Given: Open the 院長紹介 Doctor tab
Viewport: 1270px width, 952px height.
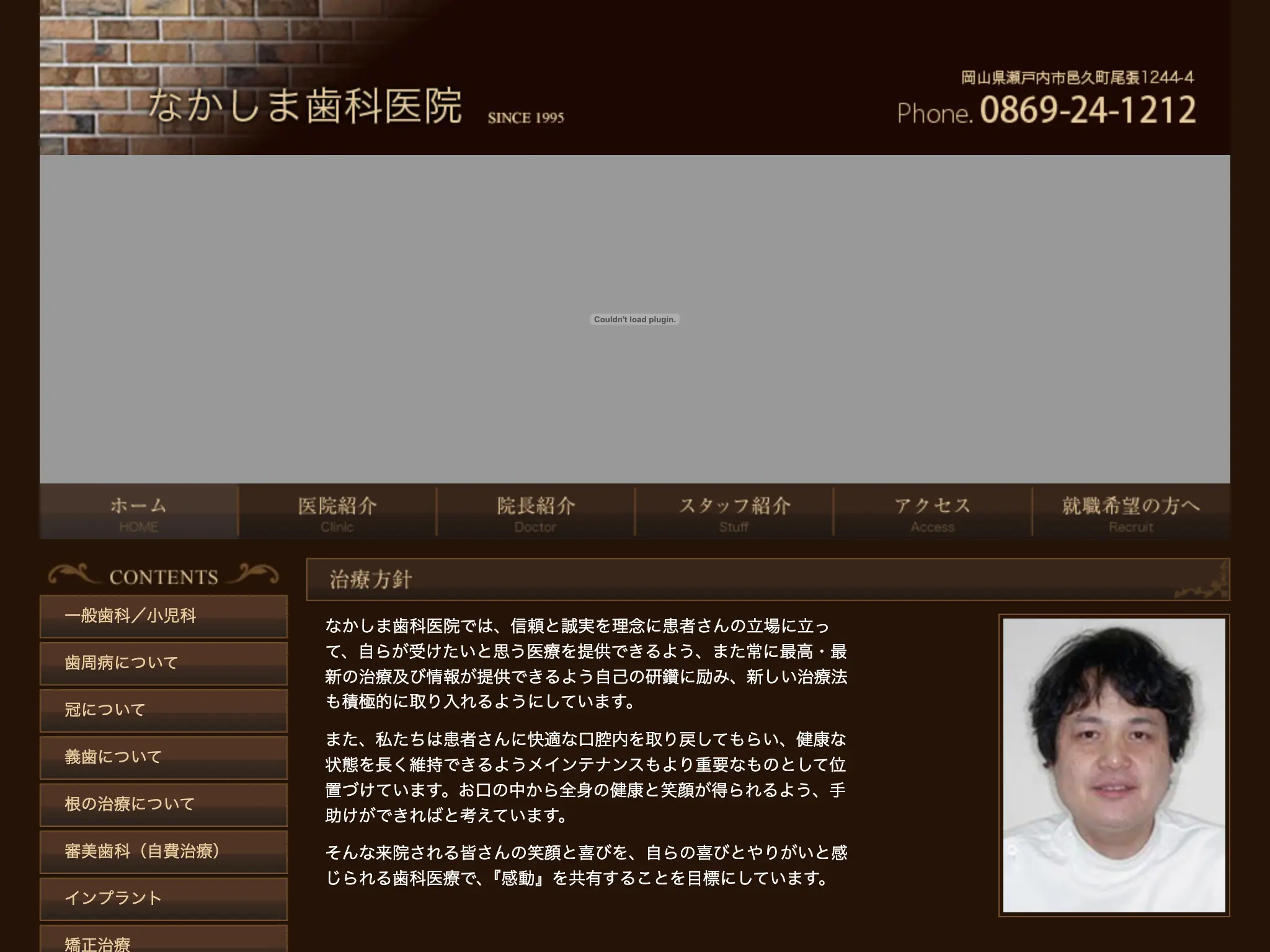Looking at the screenshot, I should point(536,512).
